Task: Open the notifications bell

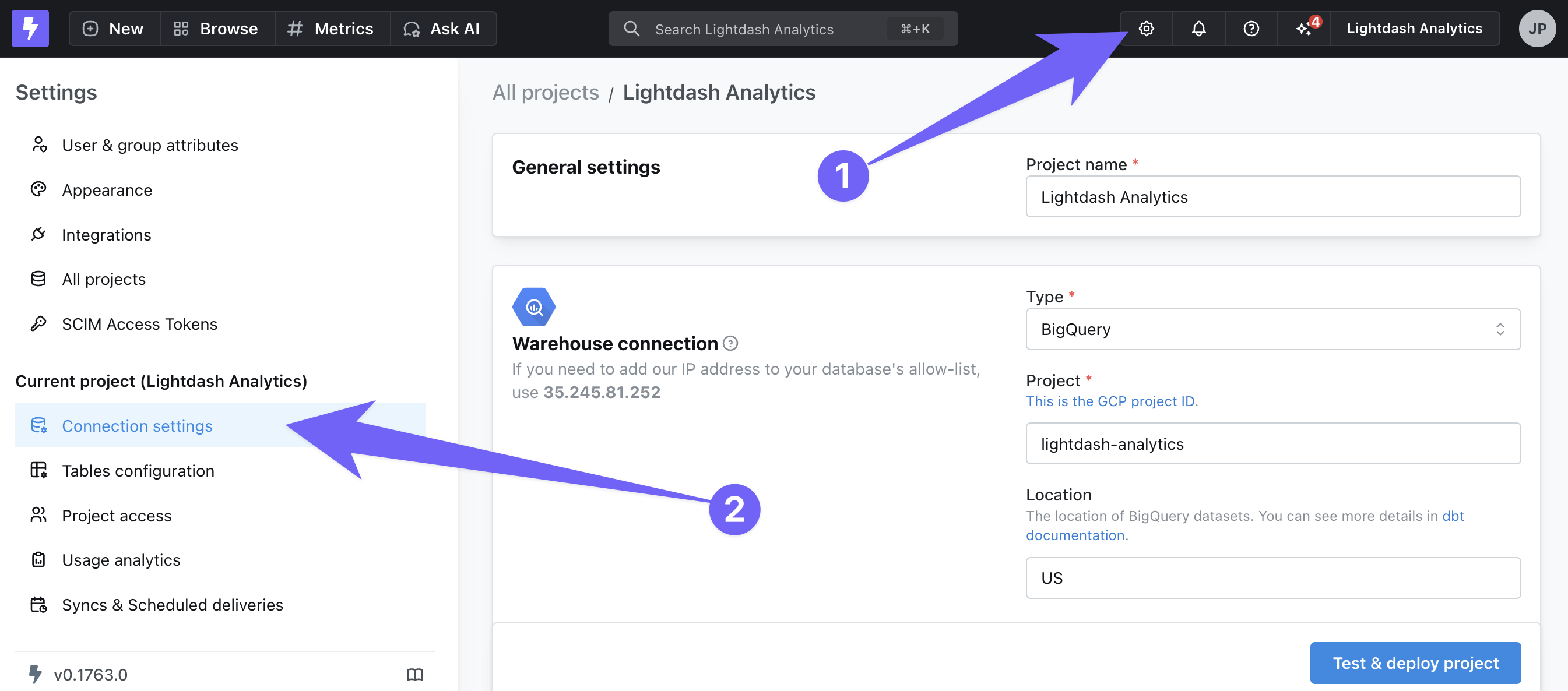Action: pos(1198,29)
